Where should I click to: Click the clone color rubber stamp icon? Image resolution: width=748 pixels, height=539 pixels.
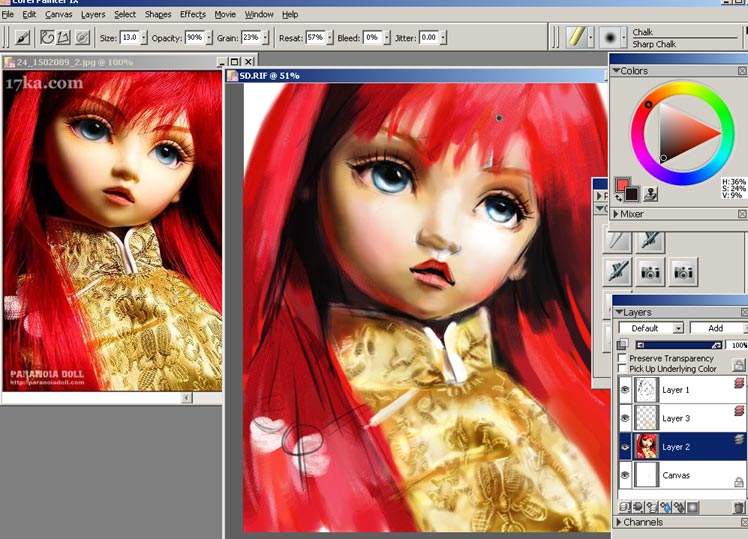(650, 194)
